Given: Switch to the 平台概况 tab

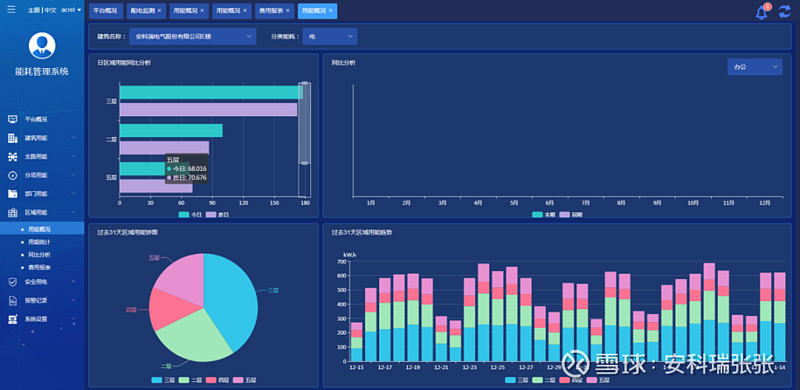Looking at the screenshot, I should coord(106,11).
